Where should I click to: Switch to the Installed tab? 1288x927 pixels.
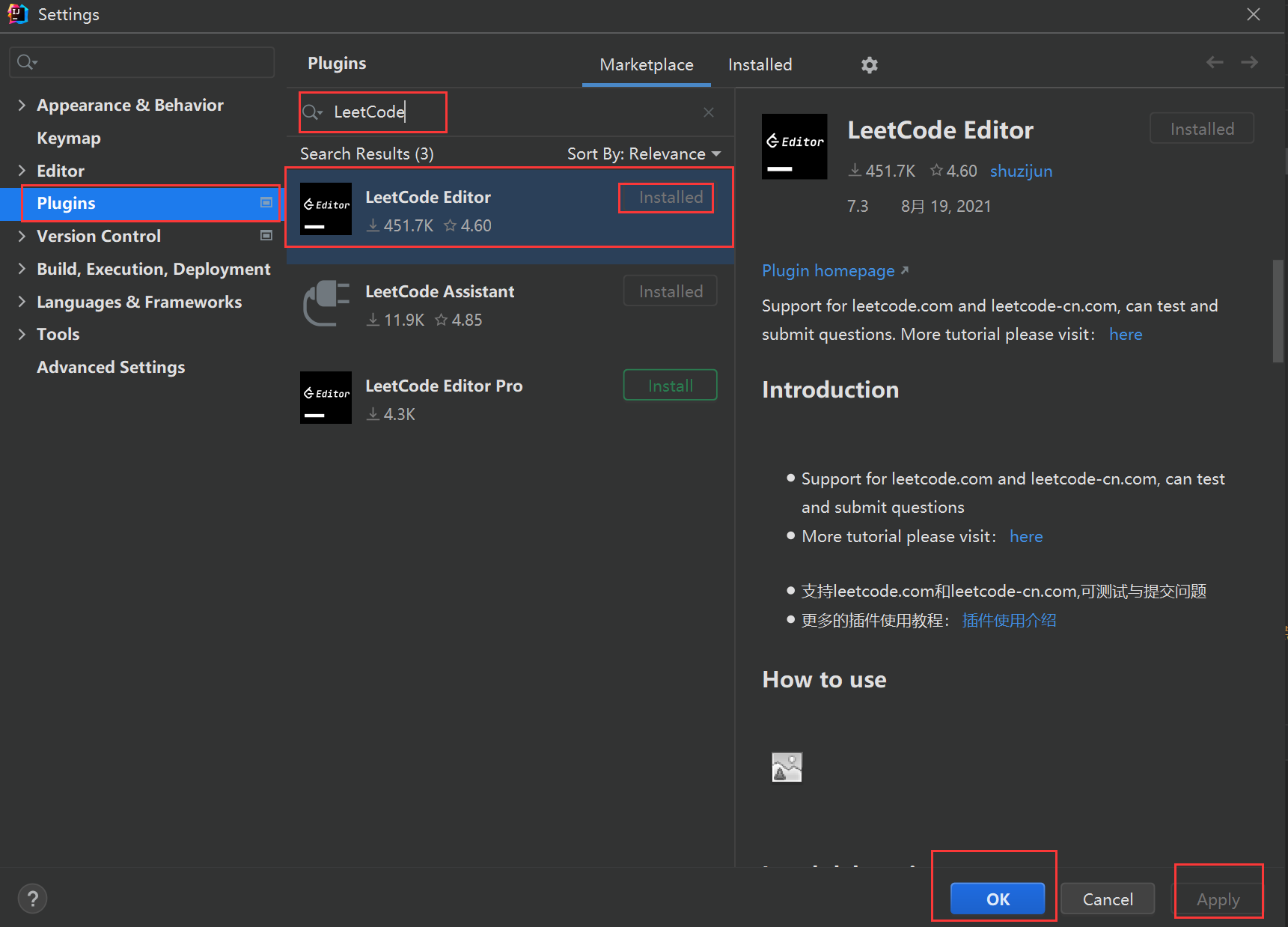click(760, 65)
